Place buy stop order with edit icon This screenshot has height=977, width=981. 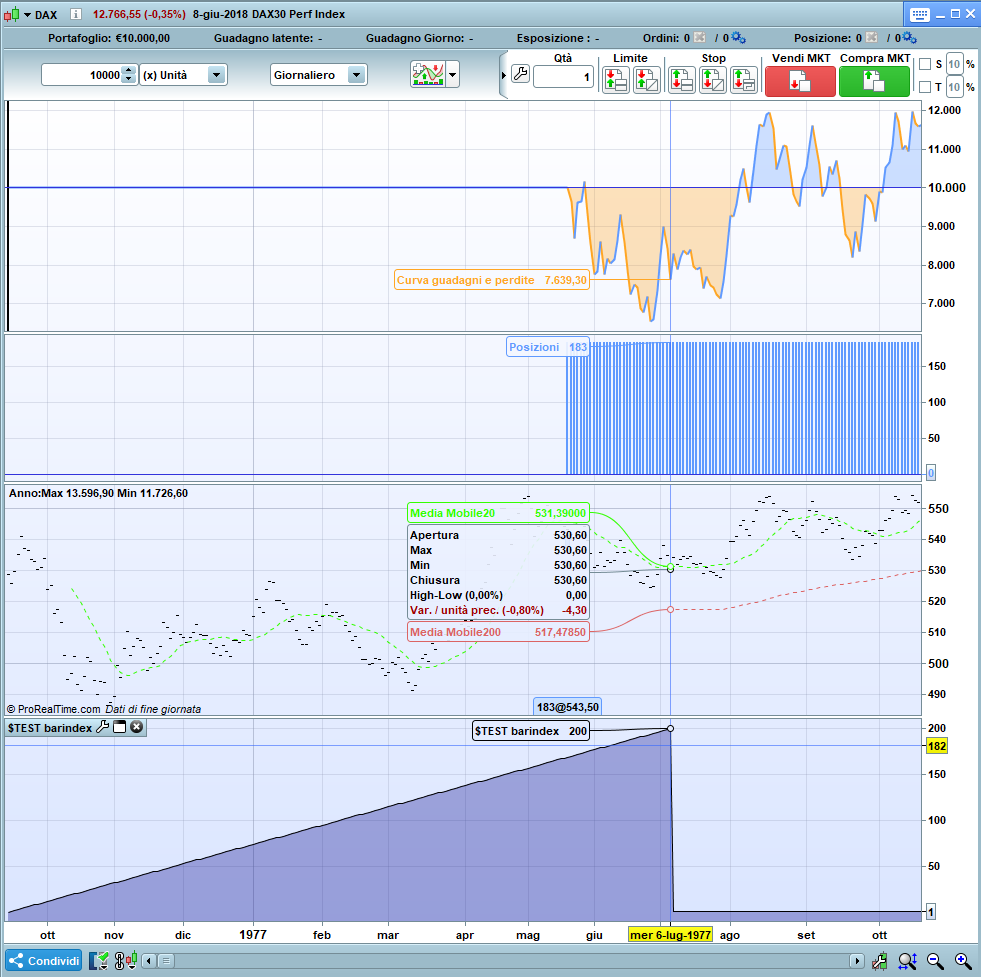pos(713,80)
